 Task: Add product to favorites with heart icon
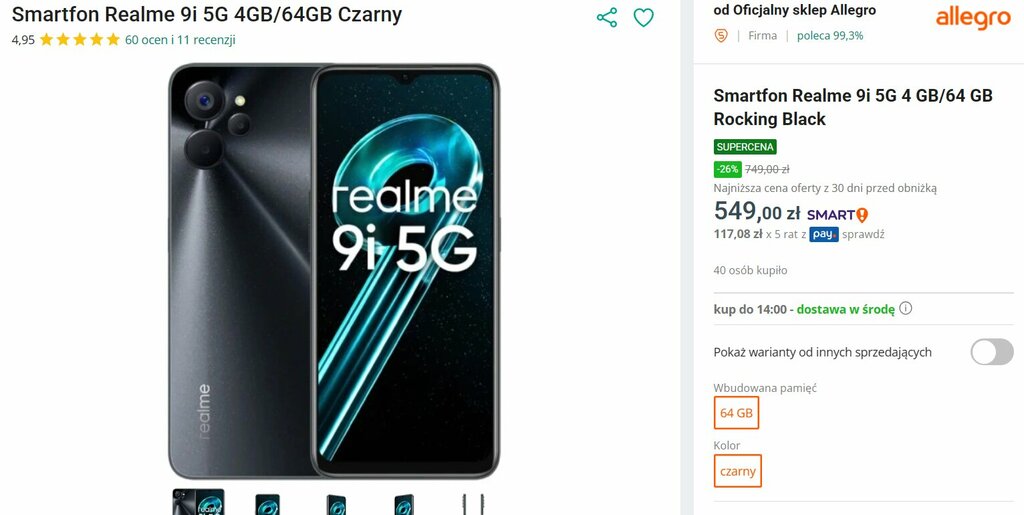tap(643, 18)
